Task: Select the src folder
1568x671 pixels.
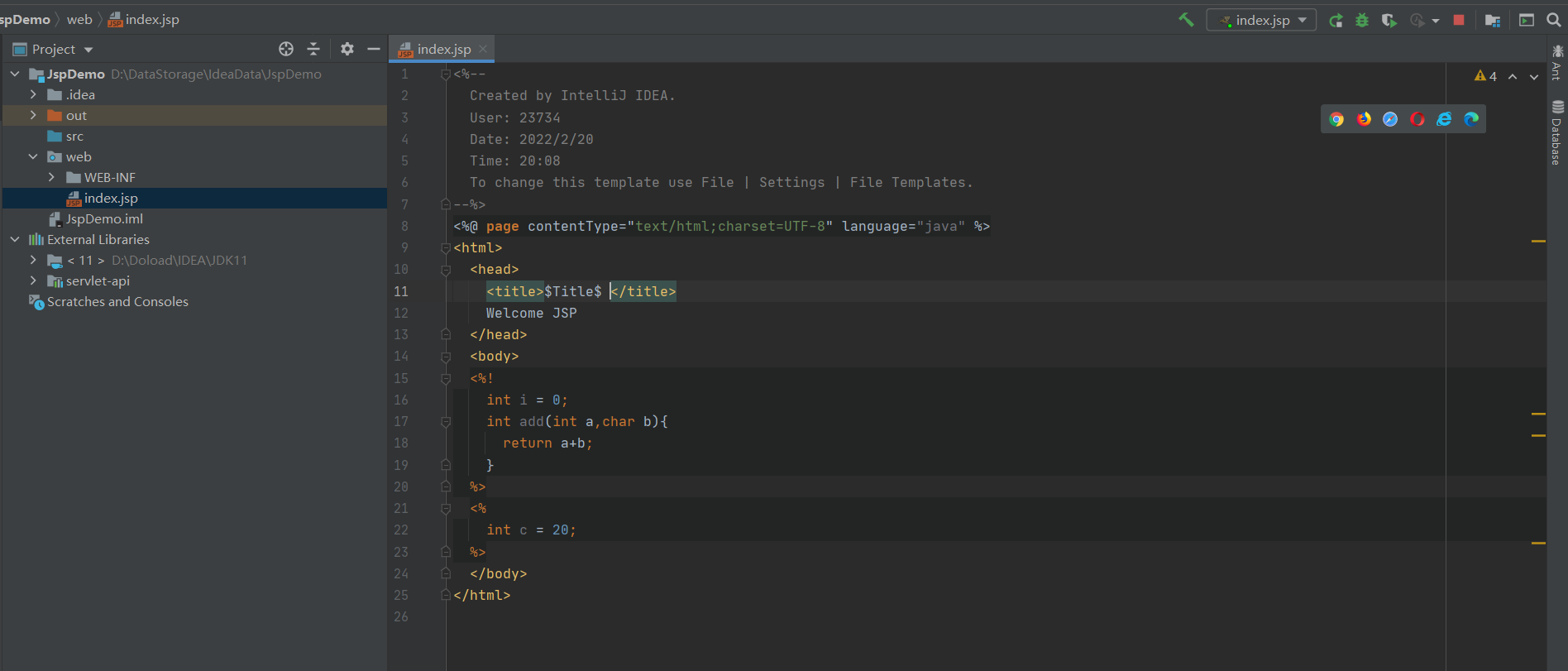Action: pyautogui.click(x=65, y=136)
